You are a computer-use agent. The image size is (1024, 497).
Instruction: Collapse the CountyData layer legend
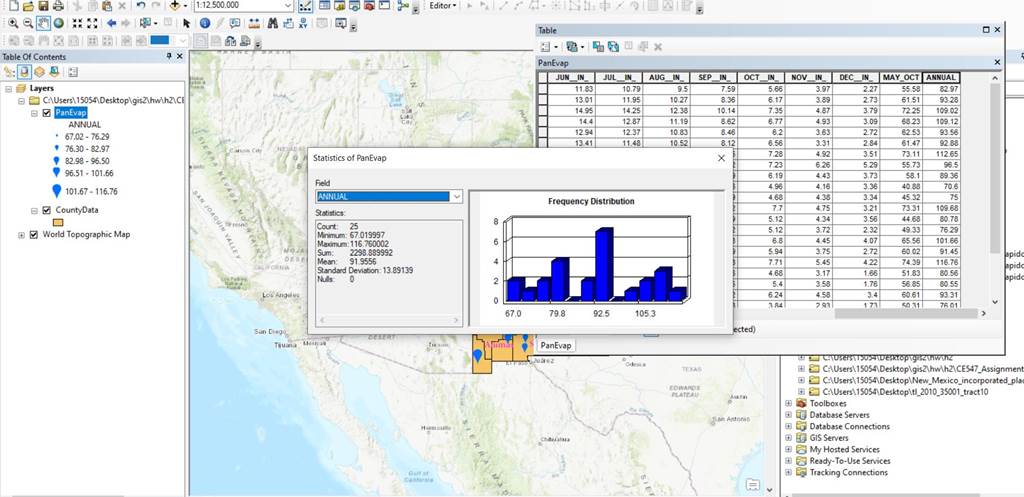[x=34, y=210]
